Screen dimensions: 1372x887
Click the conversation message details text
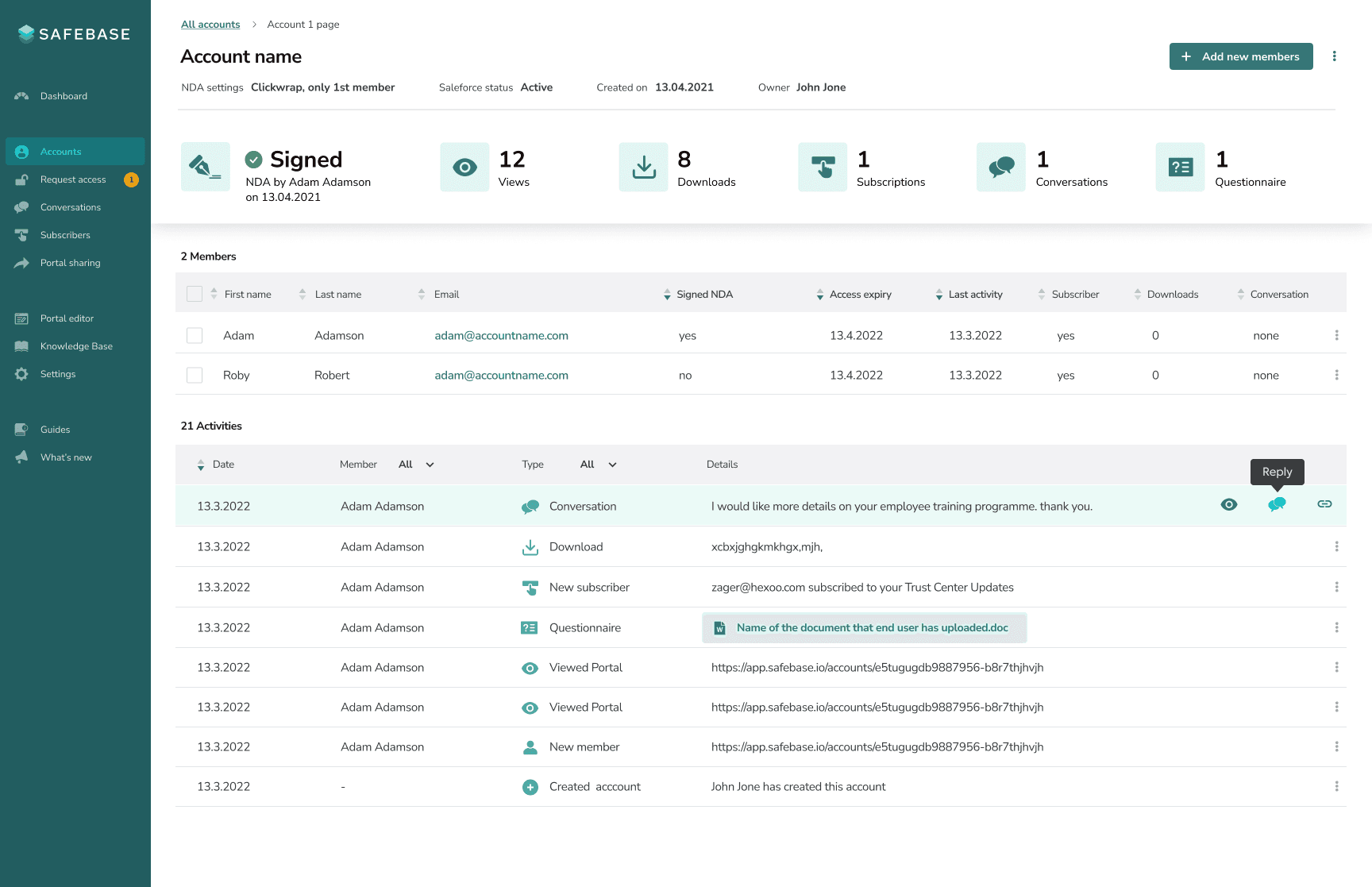click(x=901, y=507)
